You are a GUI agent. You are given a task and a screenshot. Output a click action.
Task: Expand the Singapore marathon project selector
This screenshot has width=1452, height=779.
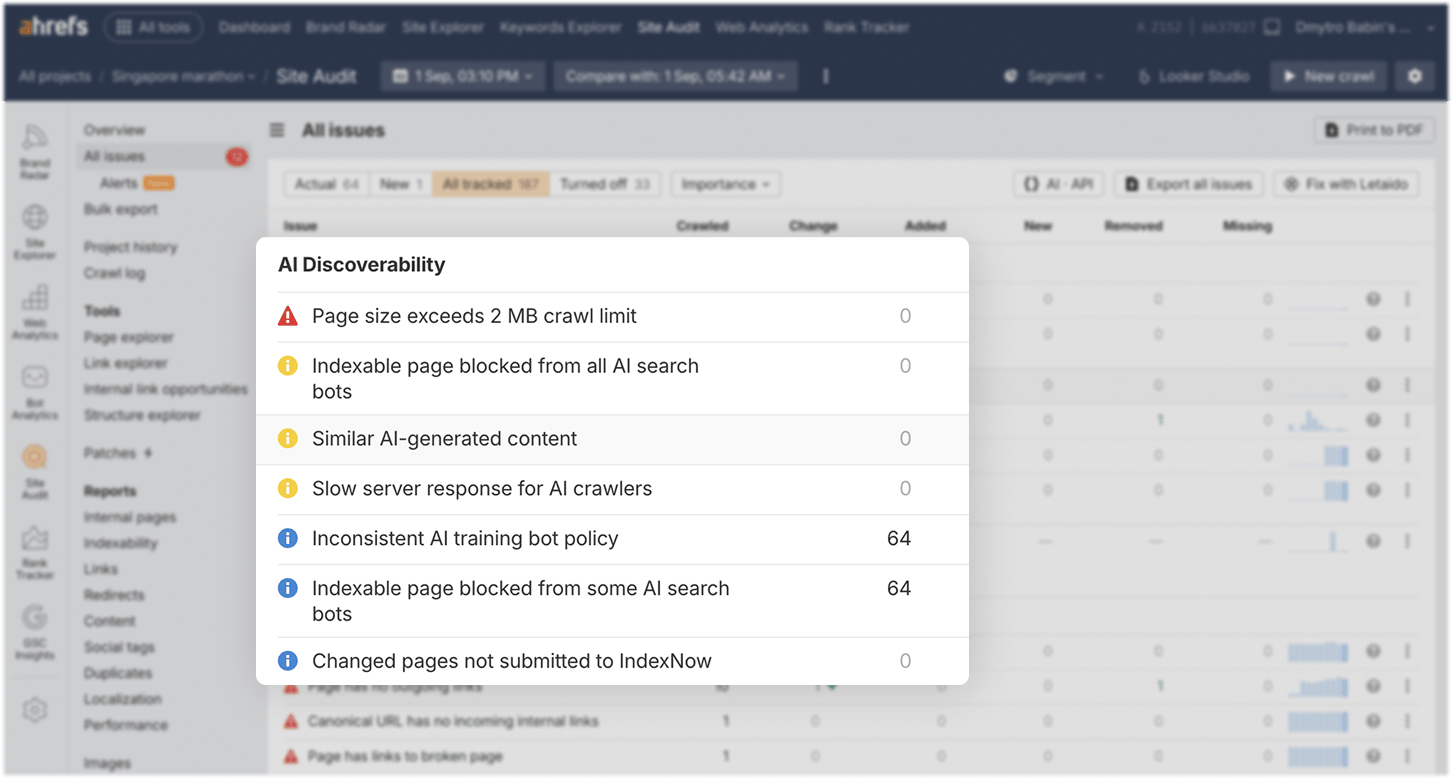click(183, 76)
